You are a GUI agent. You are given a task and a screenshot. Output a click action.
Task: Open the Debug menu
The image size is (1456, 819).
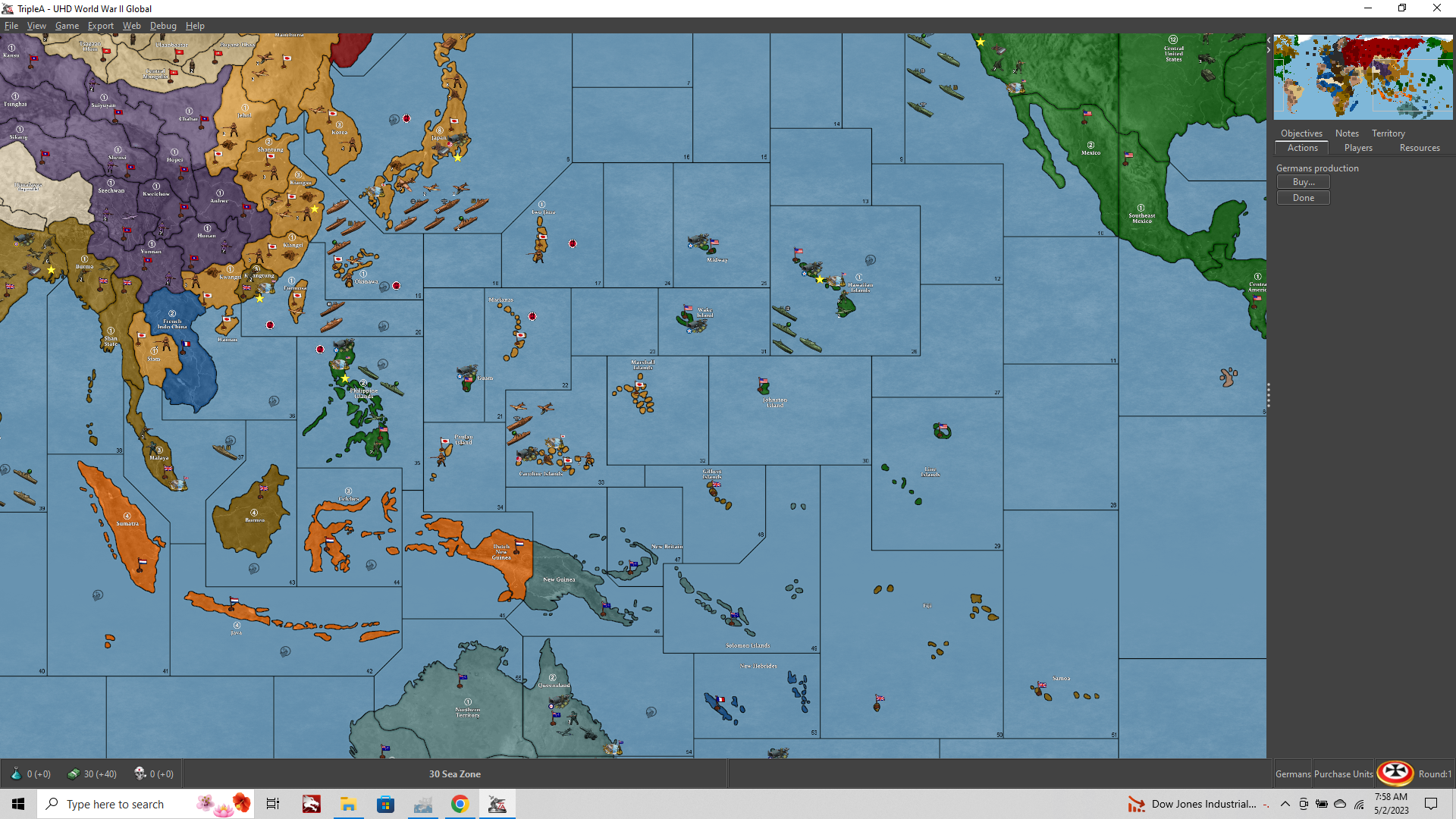163,25
